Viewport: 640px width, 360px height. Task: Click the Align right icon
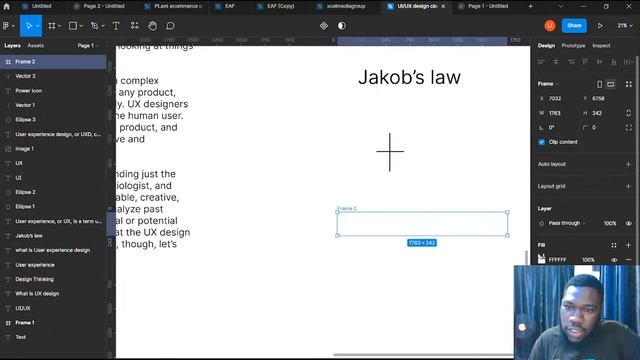(571, 62)
